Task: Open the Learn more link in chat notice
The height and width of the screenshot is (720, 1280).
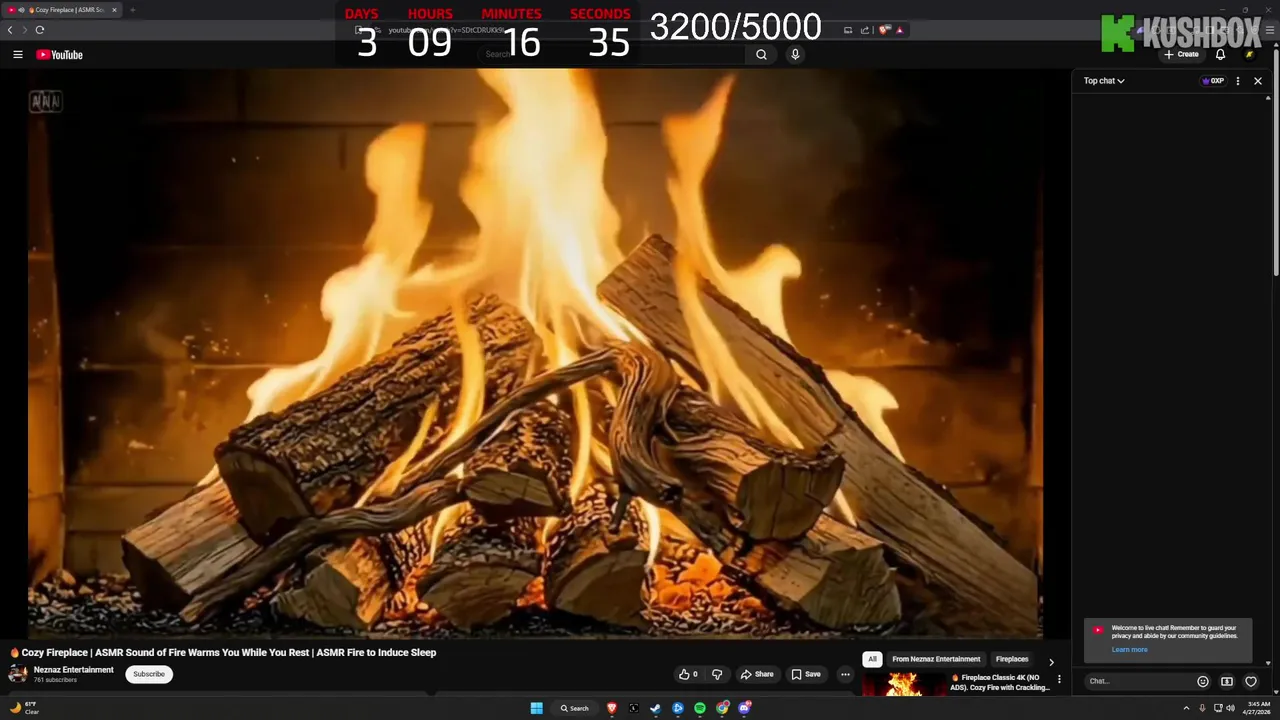Action: [1129, 650]
